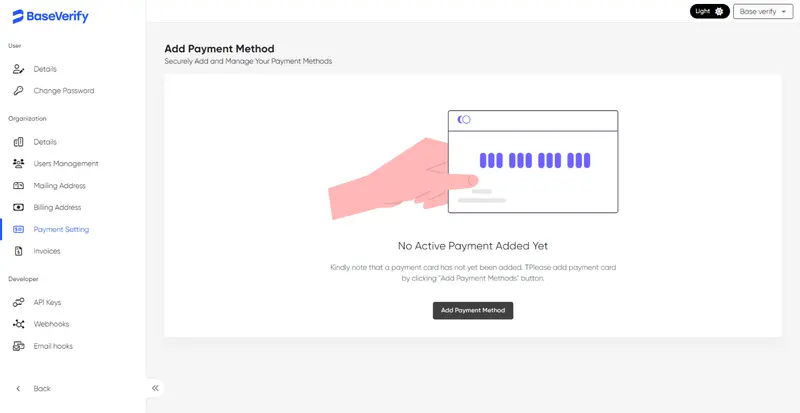Image resolution: width=800 pixels, height=413 pixels.
Task: Click the Invoices document icon
Action: click(x=18, y=251)
